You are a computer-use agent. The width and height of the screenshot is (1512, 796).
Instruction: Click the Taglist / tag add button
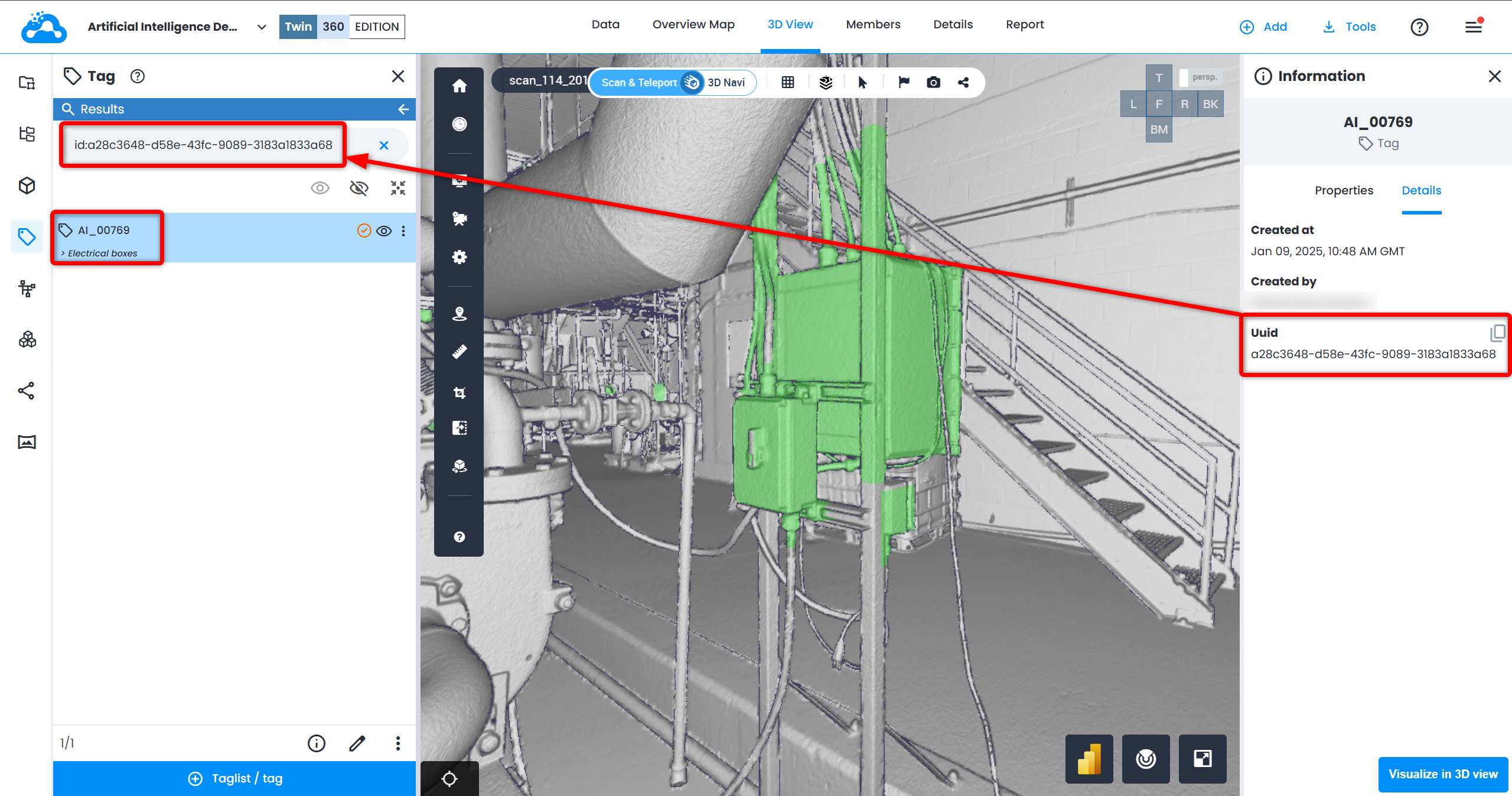pyautogui.click(x=234, y=778)
